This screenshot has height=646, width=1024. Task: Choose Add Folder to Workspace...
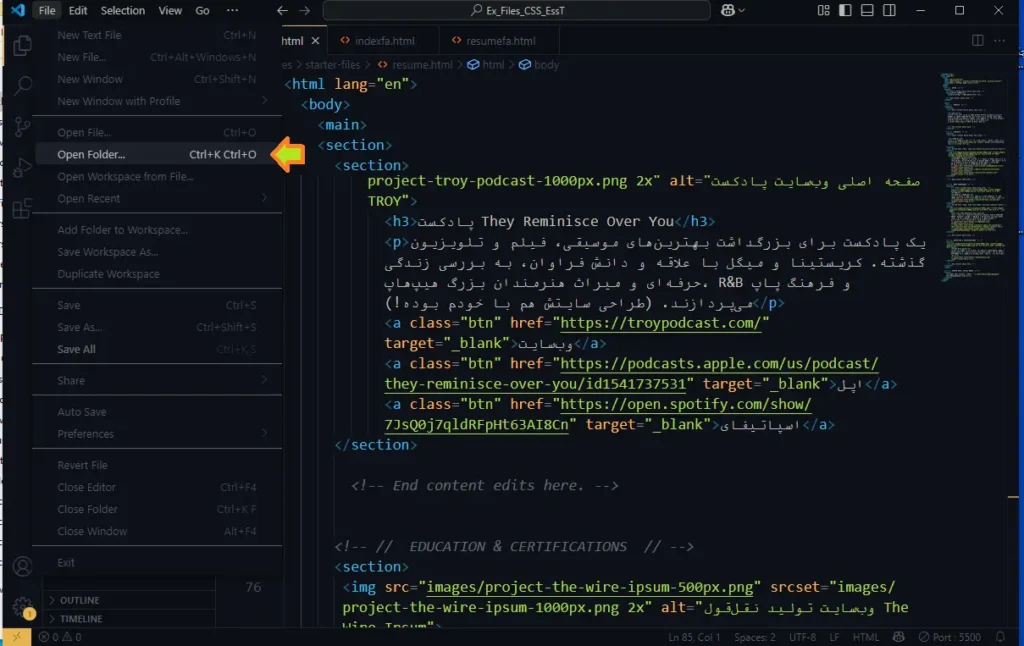pos(157,230)
